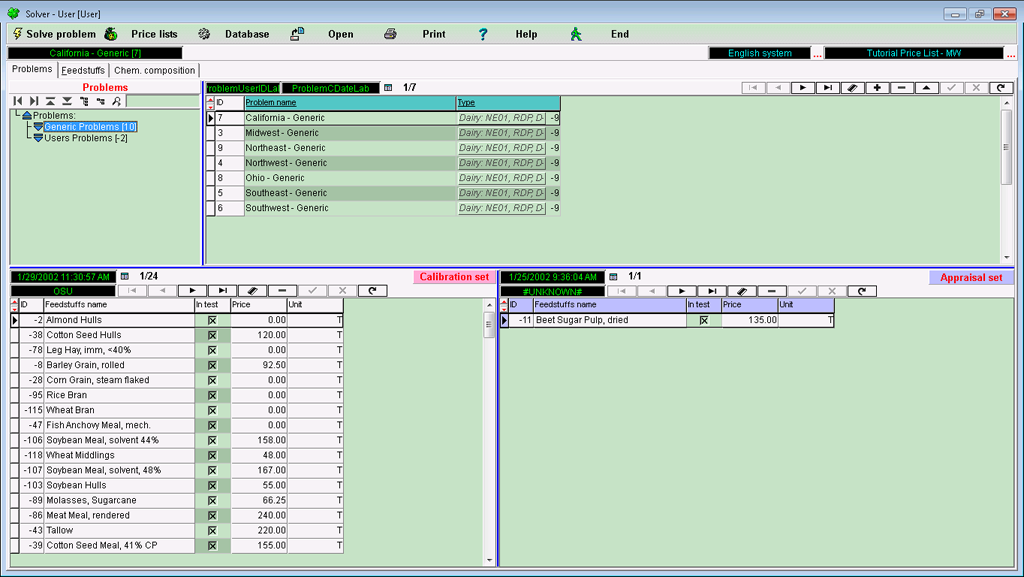Expand the Users Problems tree node
Screen dimensions: 1024x577
click(x=38, y=138)
